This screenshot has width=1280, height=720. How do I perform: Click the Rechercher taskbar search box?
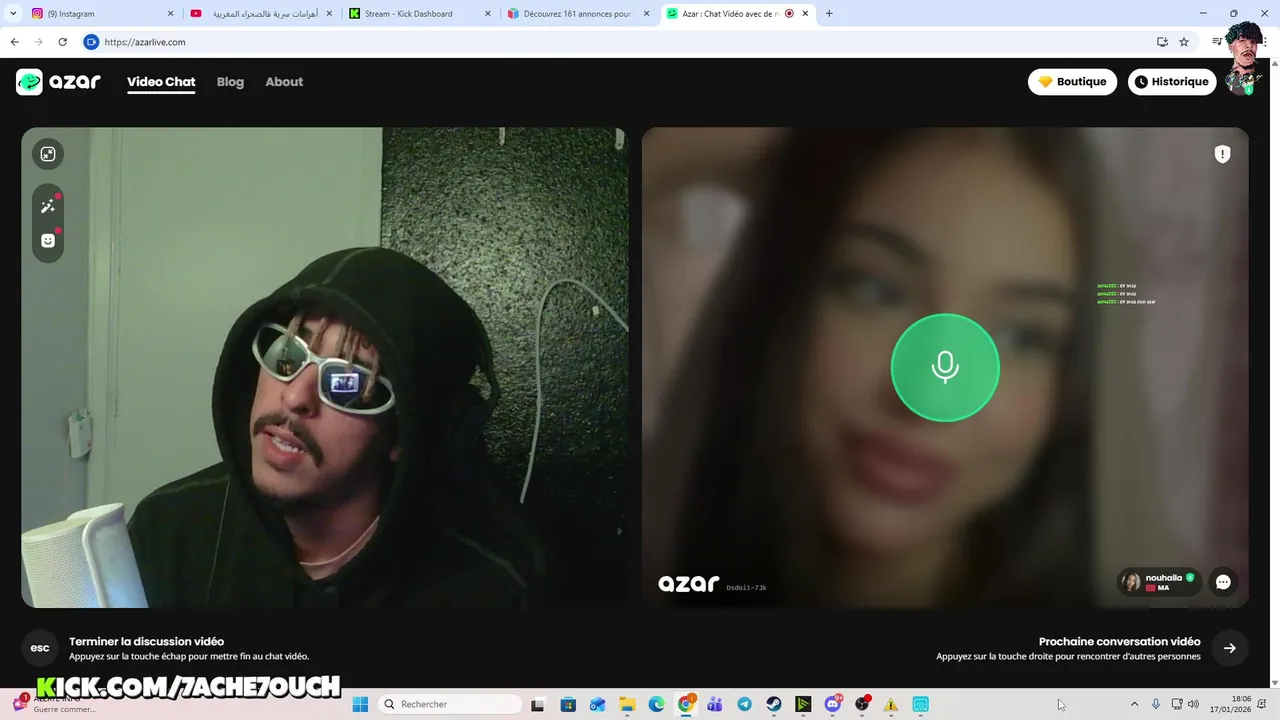tap(450, 704)
